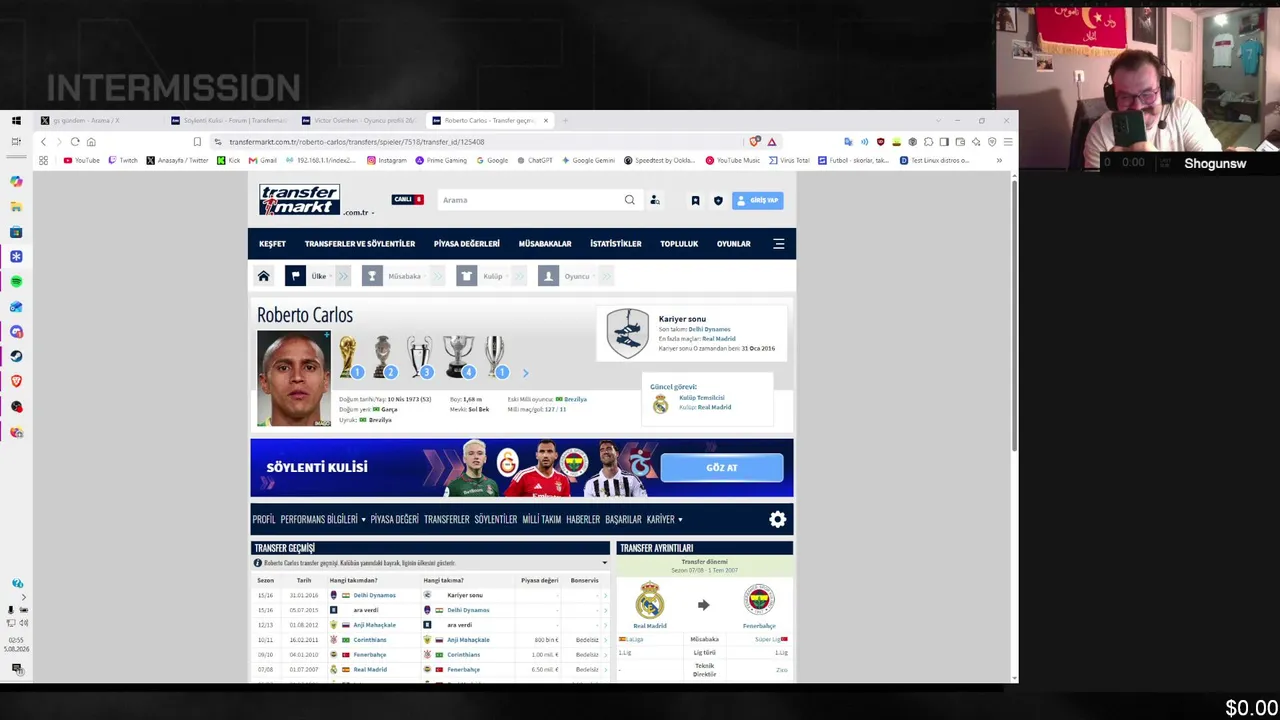Click the search magnifier icon
Screen dimensions: 1280x720
click(x=629, y=200)
